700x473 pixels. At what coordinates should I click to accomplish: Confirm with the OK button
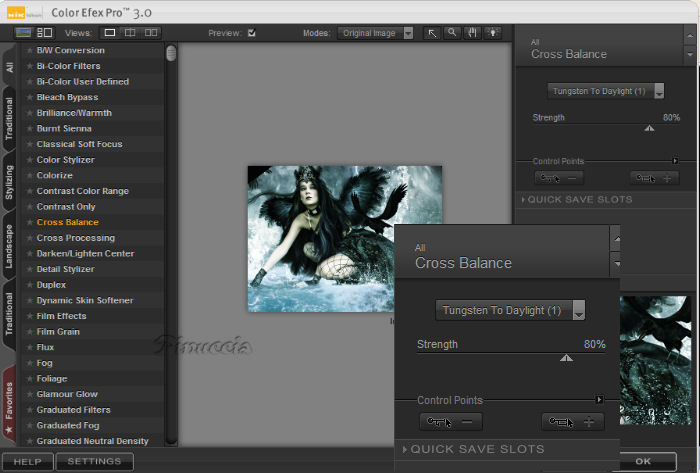(643, 461)
